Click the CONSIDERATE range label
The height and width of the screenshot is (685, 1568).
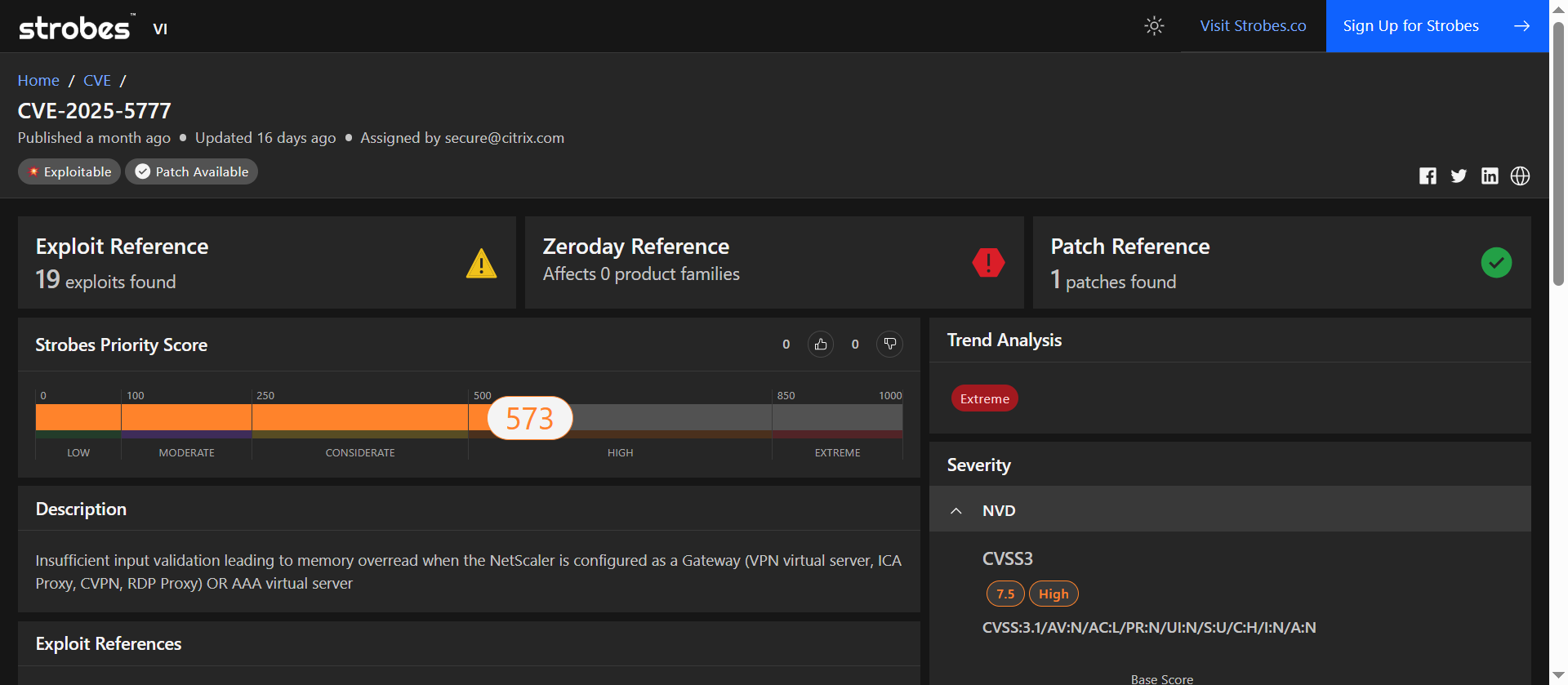[360, 453]
